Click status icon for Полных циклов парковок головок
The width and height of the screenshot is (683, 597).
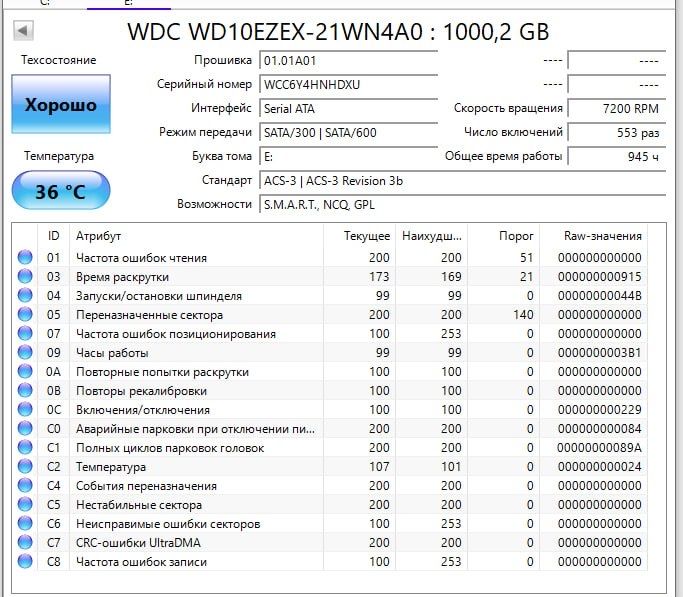tap(25, 447)
